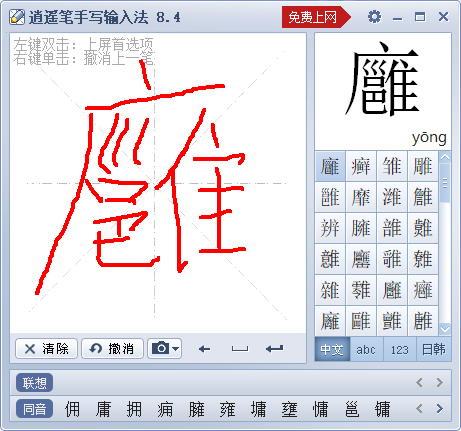
Task: Click inside the handwriting canvas area
Action: pos(158,183)
